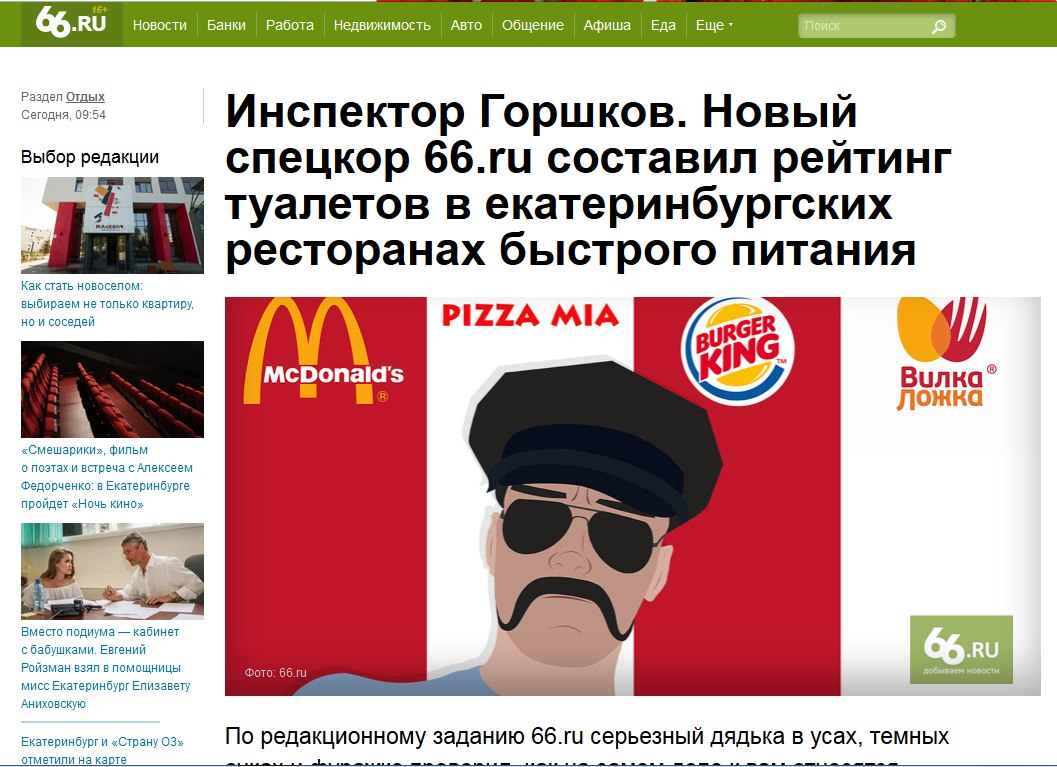Click the McDonald's logo in the article image
The image size is (1057, 767).
click(324, 351)
